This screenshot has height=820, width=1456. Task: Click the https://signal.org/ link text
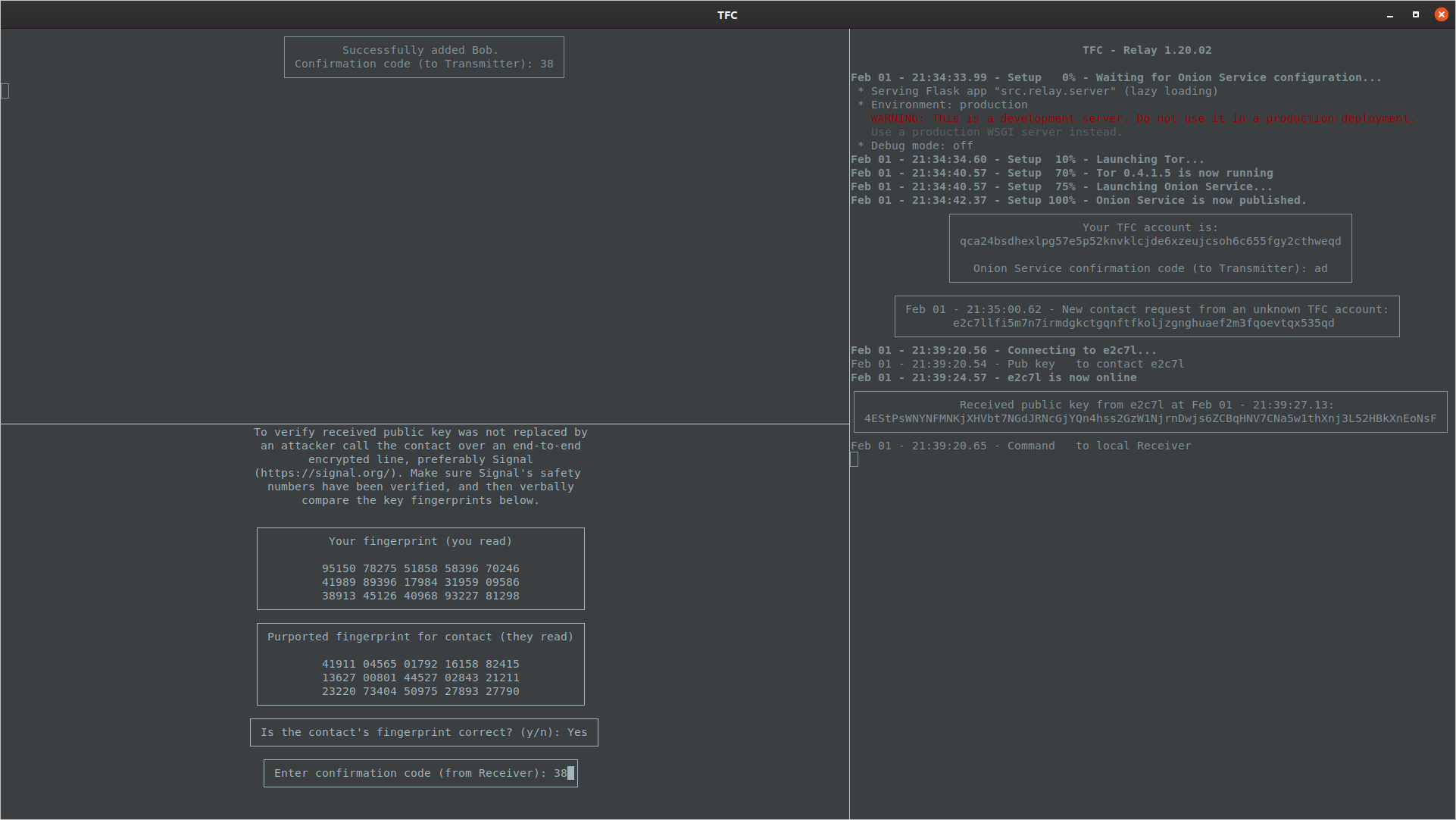click(326, 474)
